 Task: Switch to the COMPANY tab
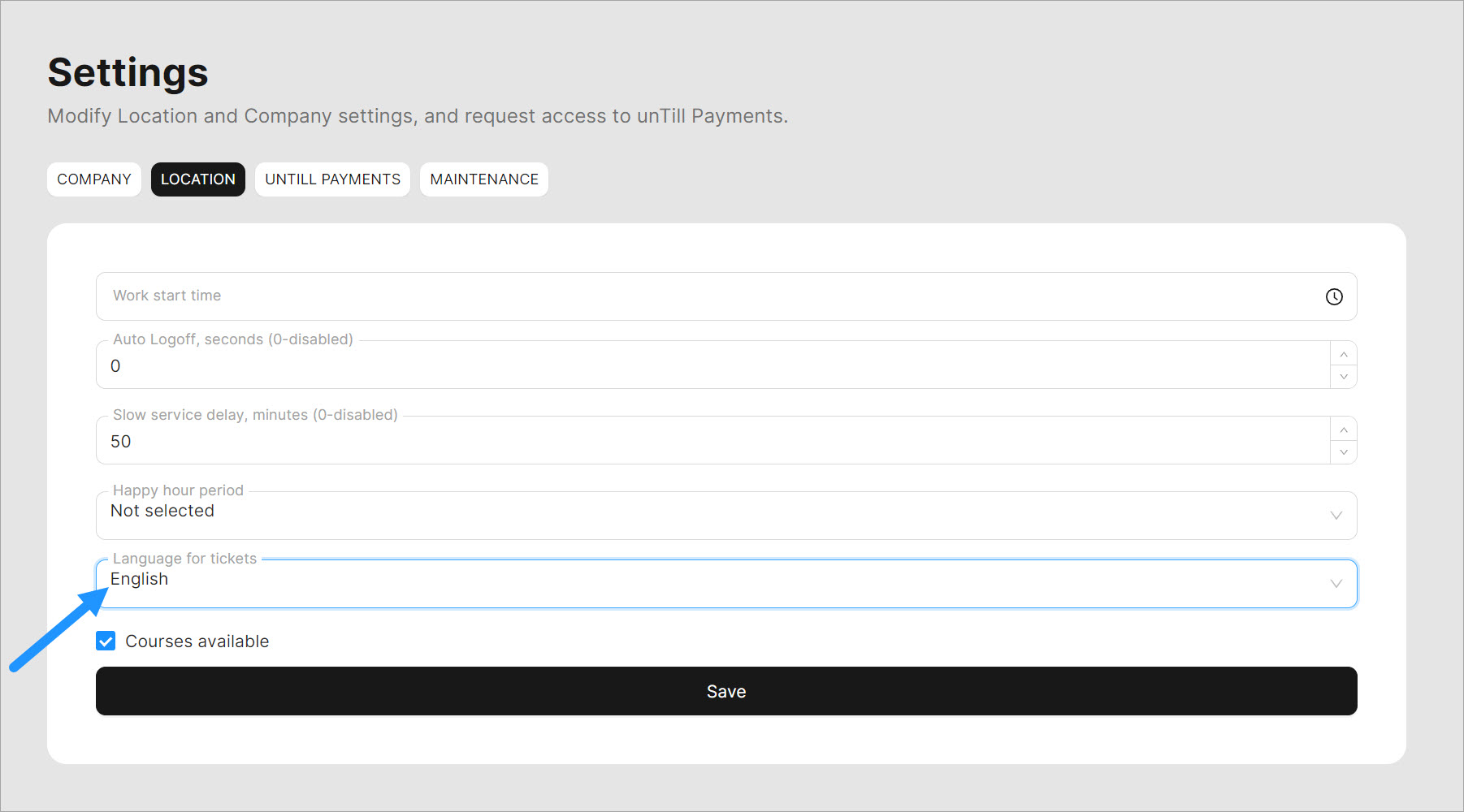coord(94,179)
